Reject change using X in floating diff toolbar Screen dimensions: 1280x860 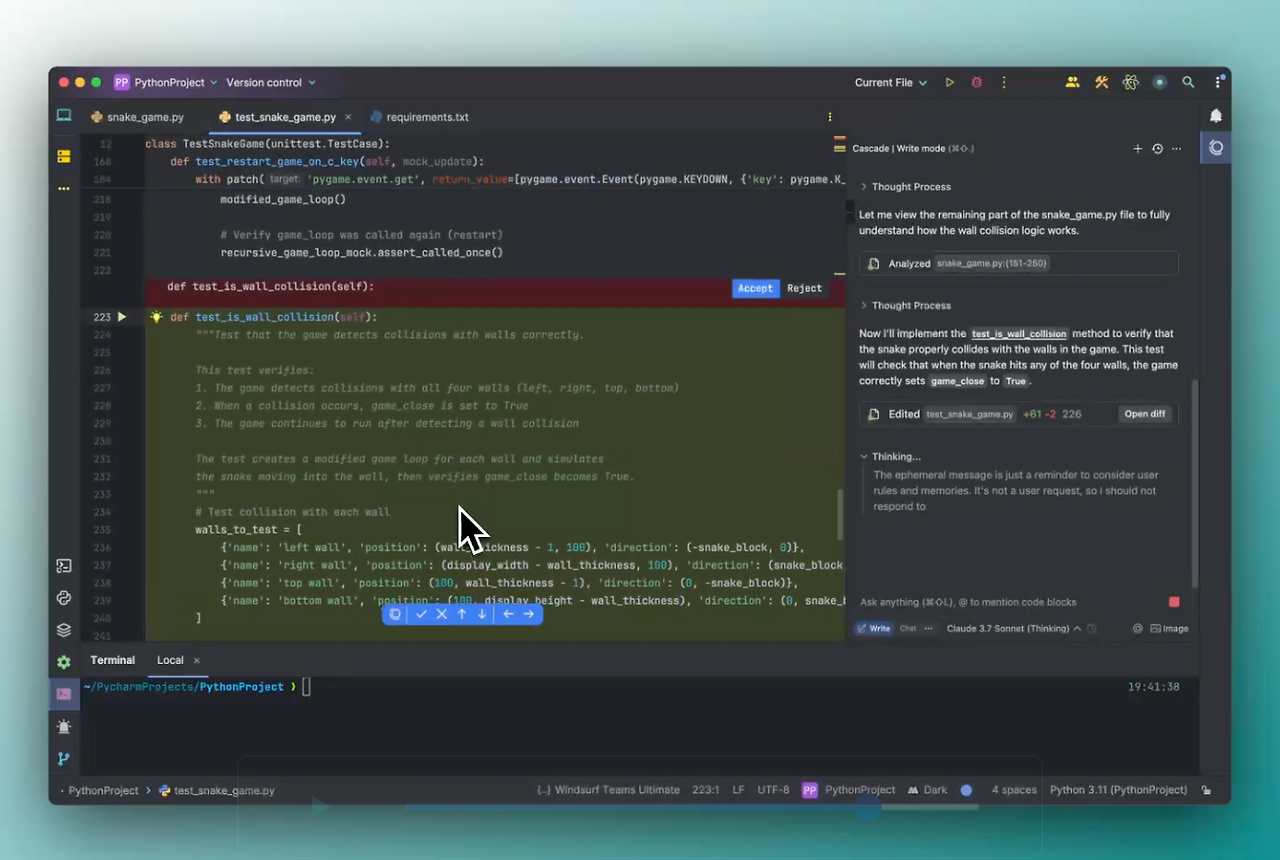pyautogui.click(x=441, y=614)
